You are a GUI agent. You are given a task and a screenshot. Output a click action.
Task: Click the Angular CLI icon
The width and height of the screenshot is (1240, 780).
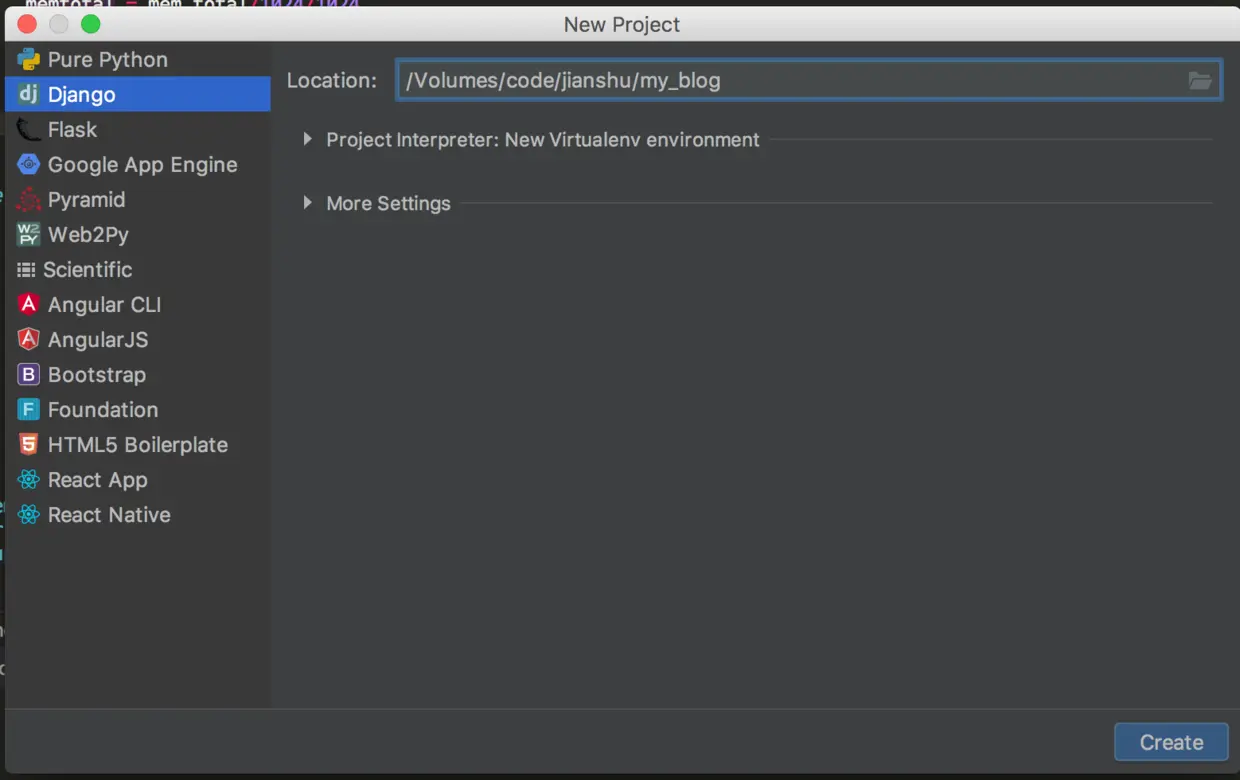pos(28,305)
